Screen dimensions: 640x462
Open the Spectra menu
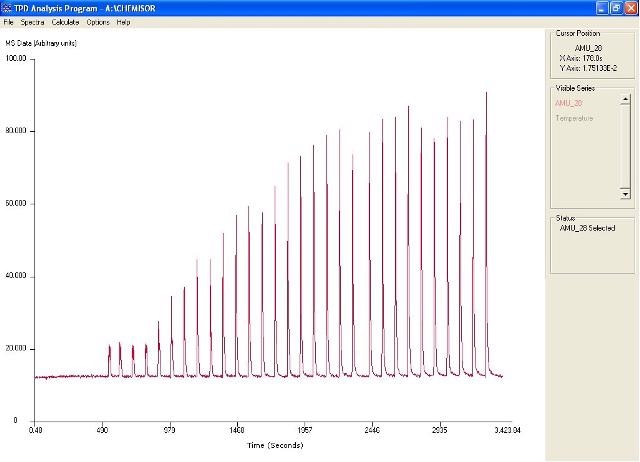(x=32, y=22)
